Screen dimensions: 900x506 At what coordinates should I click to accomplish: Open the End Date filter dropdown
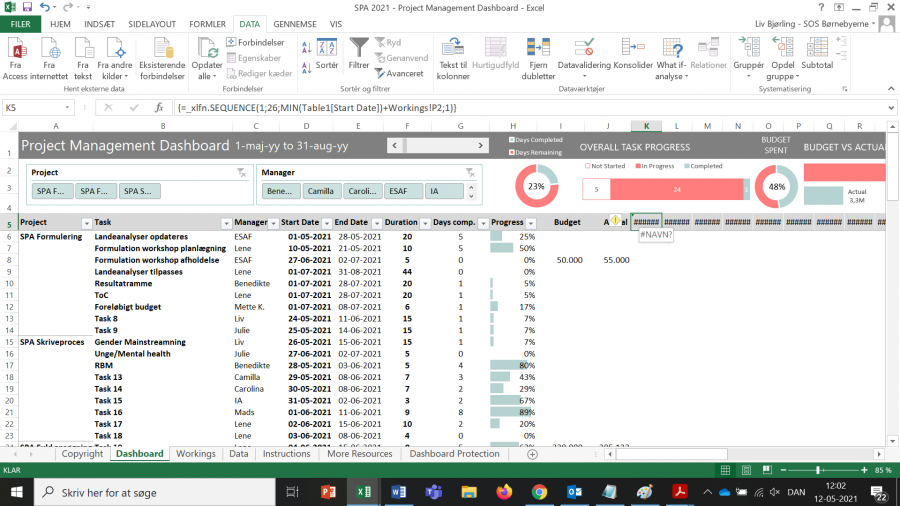[x=377, y=223]
